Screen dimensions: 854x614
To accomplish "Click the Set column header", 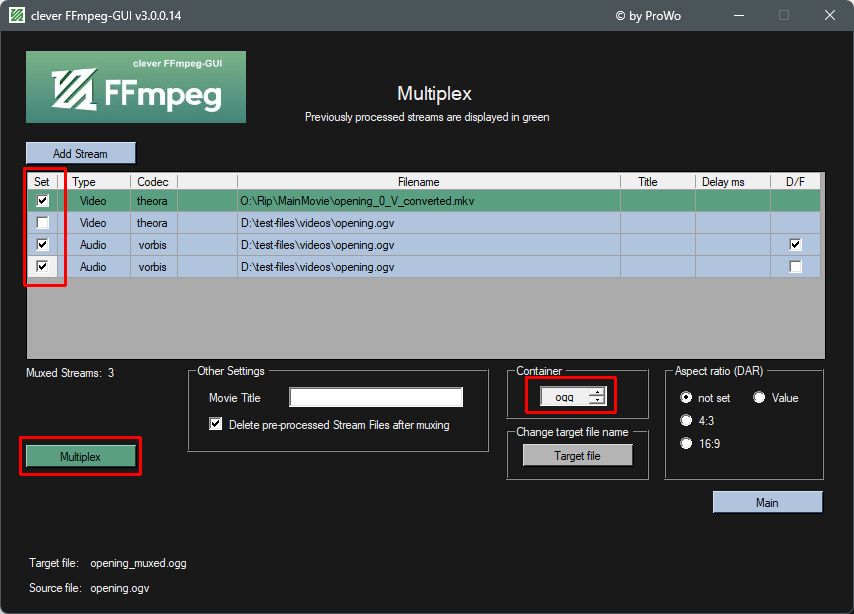I will click(x=42, y=181).
